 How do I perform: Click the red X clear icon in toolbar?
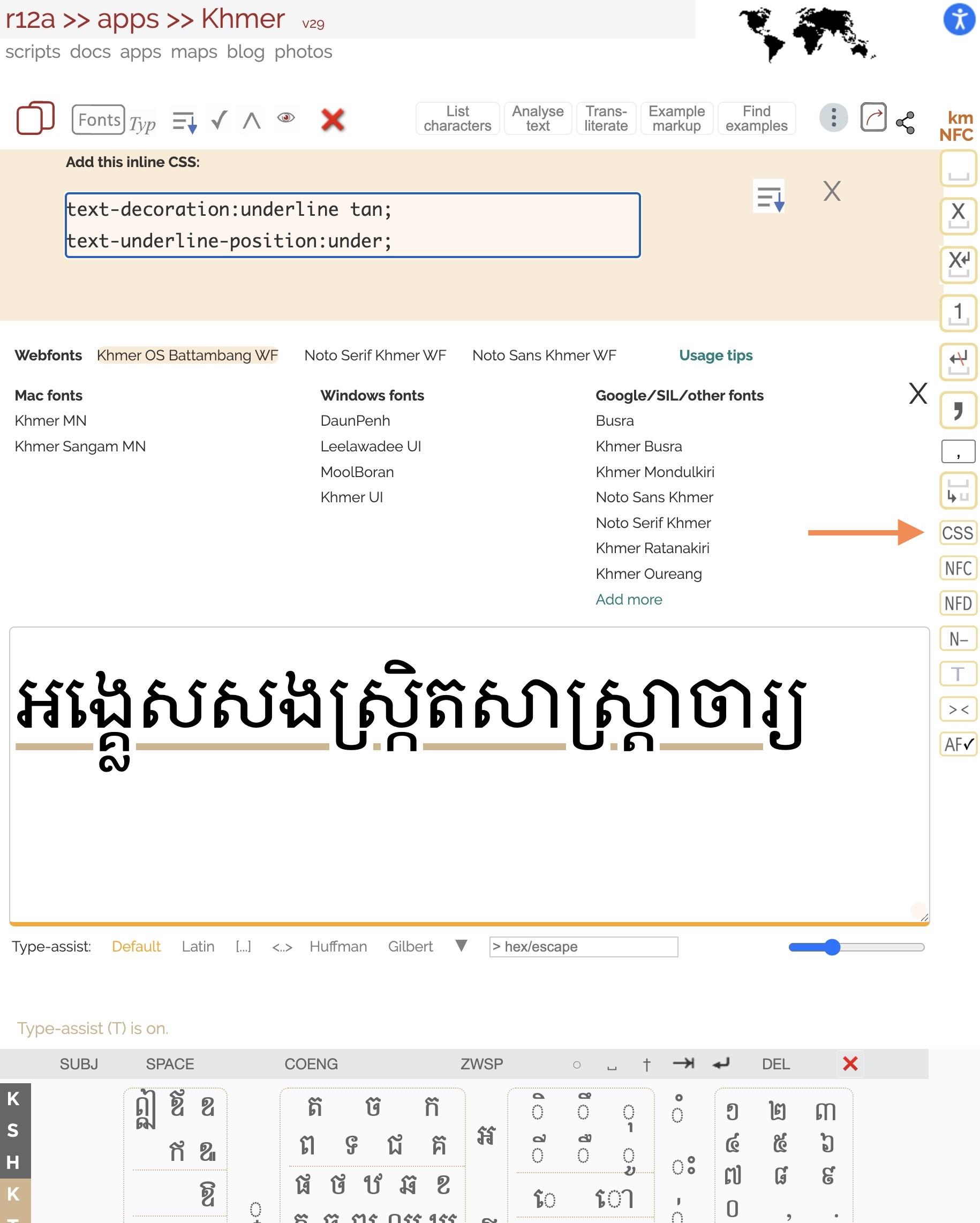(x=333, y=120)
